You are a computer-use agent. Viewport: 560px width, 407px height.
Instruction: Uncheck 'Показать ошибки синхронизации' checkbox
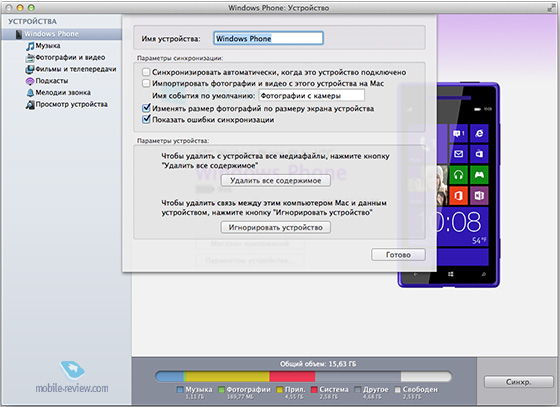tap(146, 119)
